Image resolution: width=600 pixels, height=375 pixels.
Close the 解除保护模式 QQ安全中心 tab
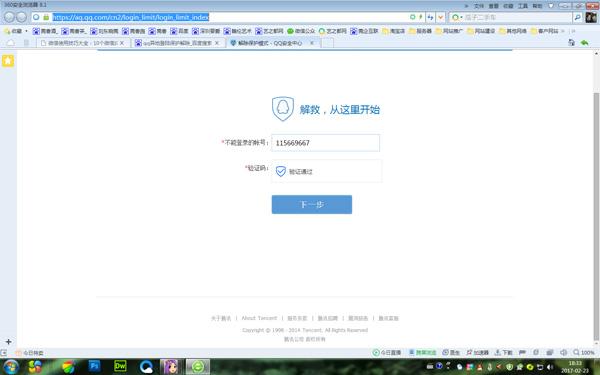click(312, 43)
